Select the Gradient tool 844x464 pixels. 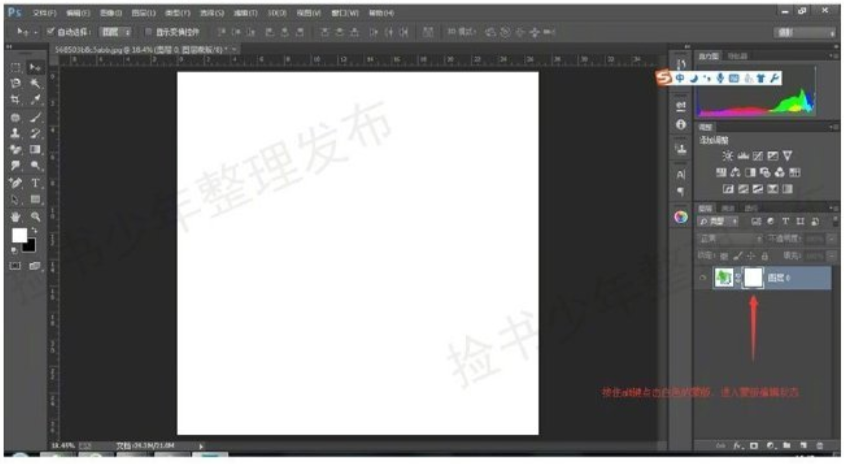click(35, 150)
